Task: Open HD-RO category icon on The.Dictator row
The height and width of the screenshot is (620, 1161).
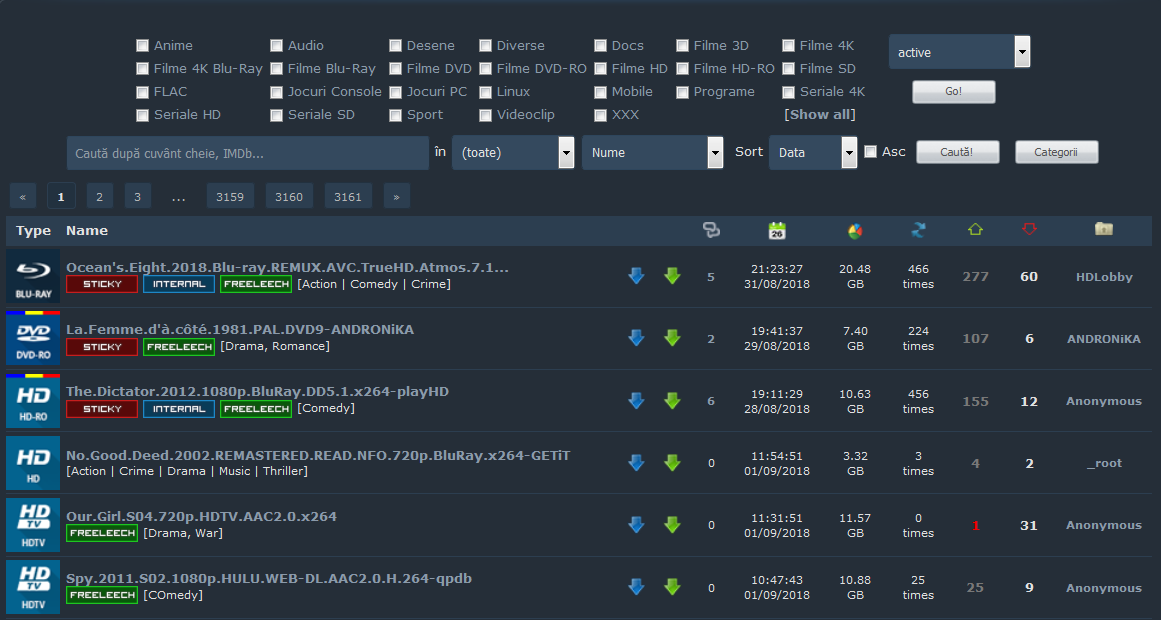Action: point(33,401)
